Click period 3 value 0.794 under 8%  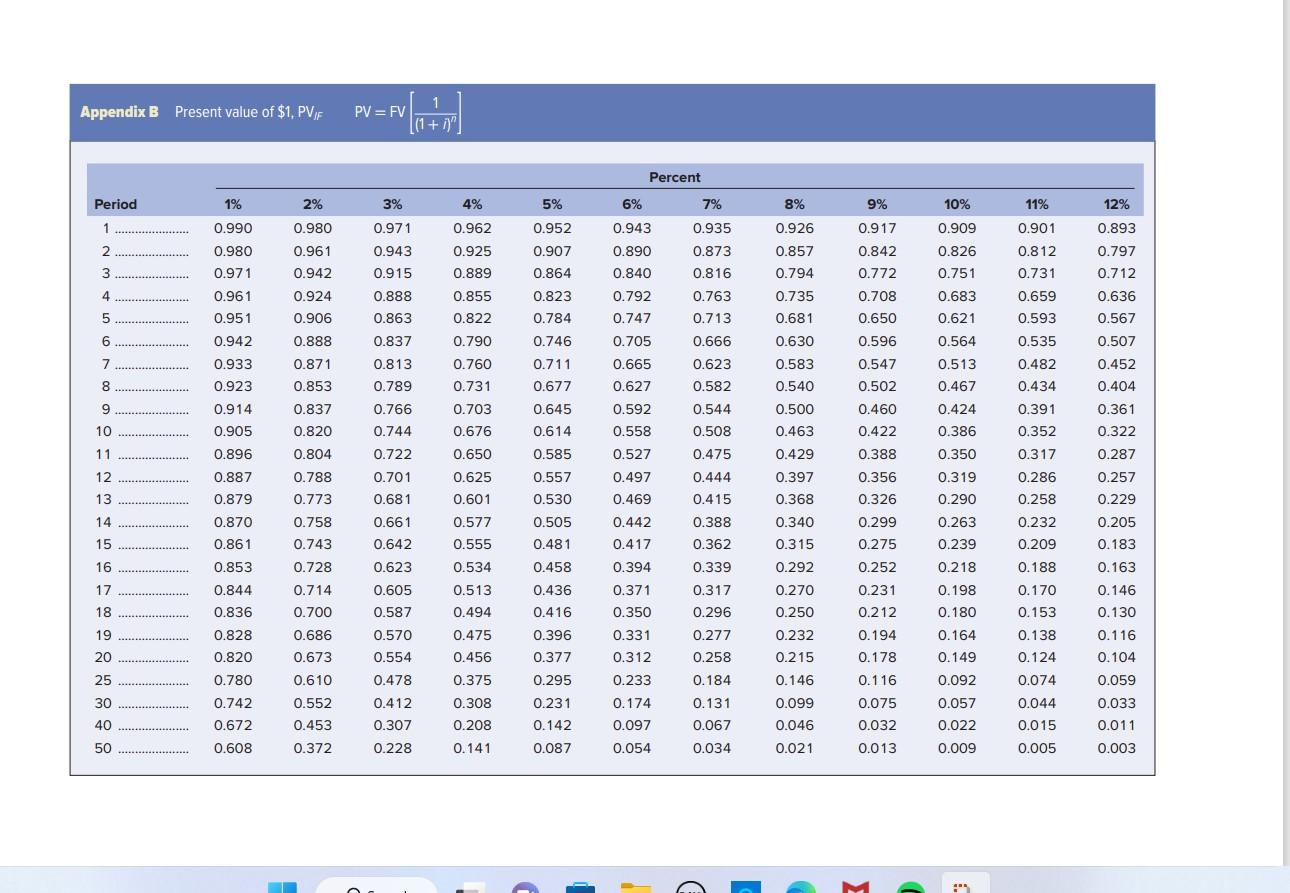pyautogui.click(x=794, y=273)
